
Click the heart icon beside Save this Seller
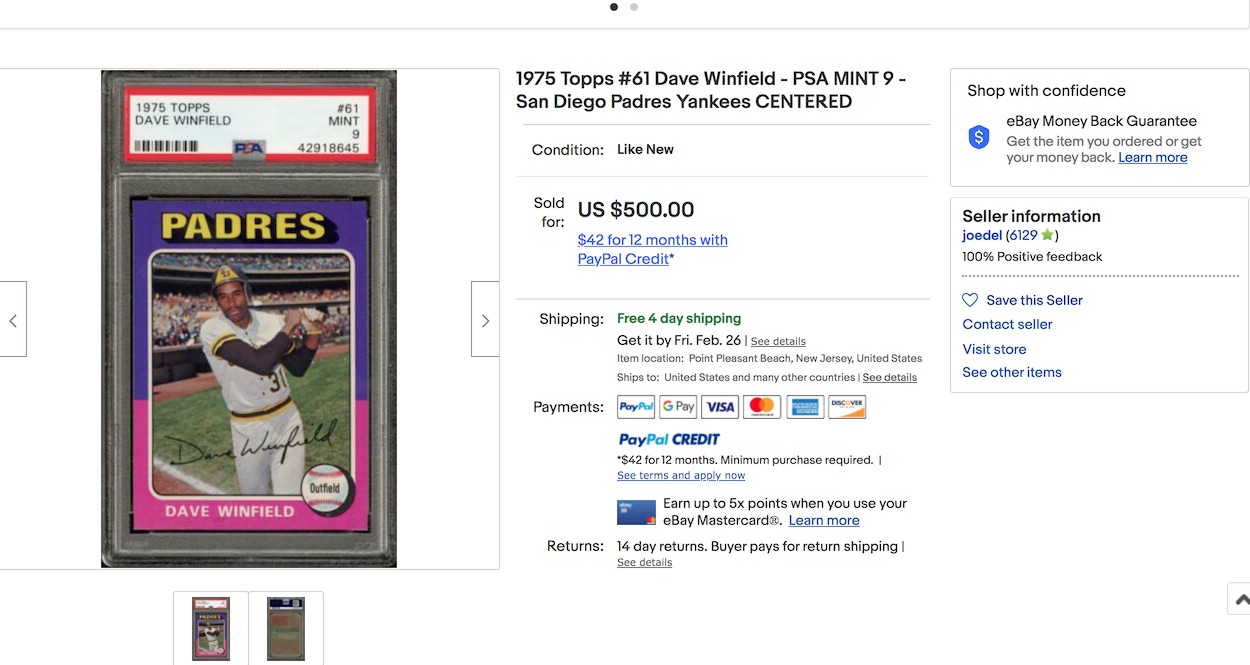pyautogui.click(x=970, y=300)
